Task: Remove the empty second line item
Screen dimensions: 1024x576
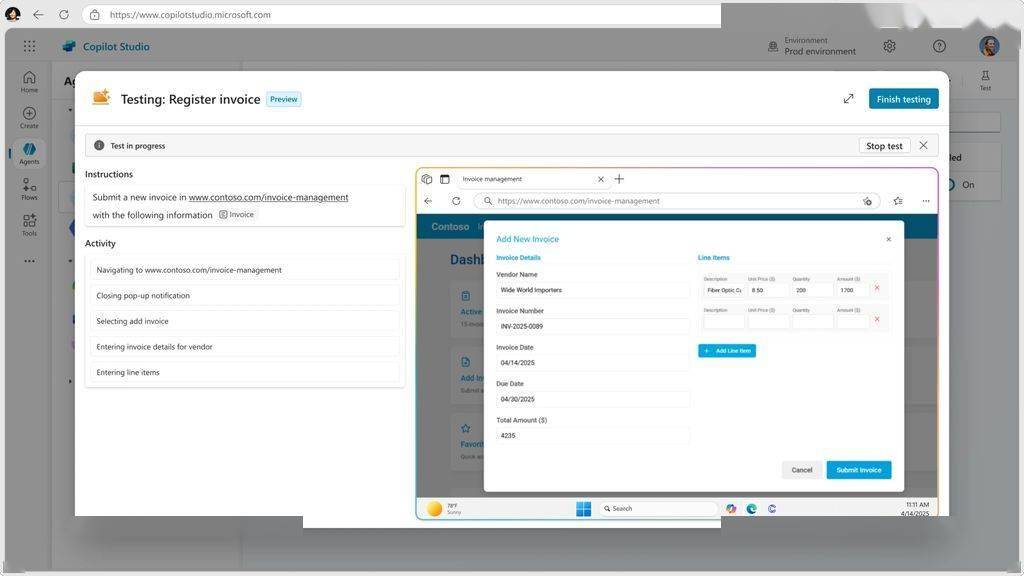Action: (x=877, y=319)
